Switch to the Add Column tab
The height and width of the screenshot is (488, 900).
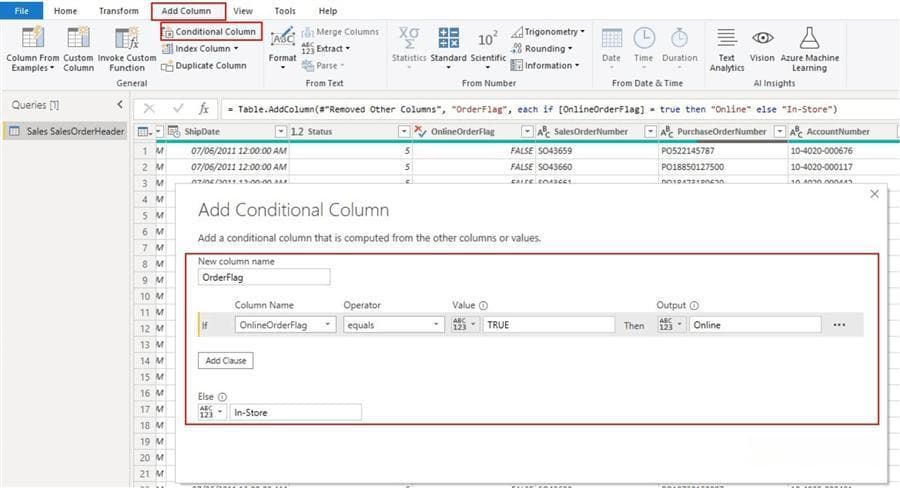pyautogui.click(x=186, y=11)
